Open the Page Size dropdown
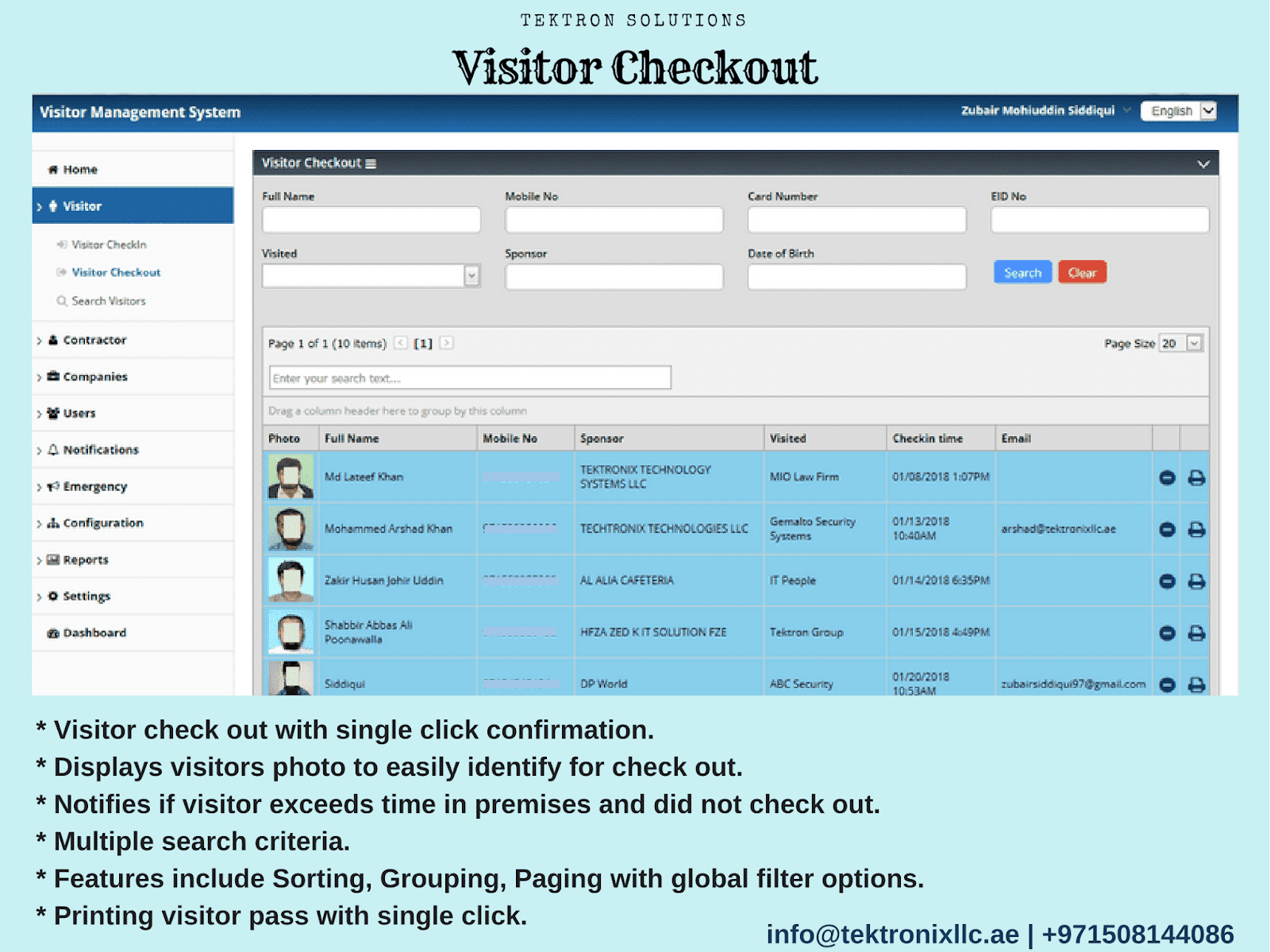This screenshot has height=952, width=1270. pos(1194,343)
